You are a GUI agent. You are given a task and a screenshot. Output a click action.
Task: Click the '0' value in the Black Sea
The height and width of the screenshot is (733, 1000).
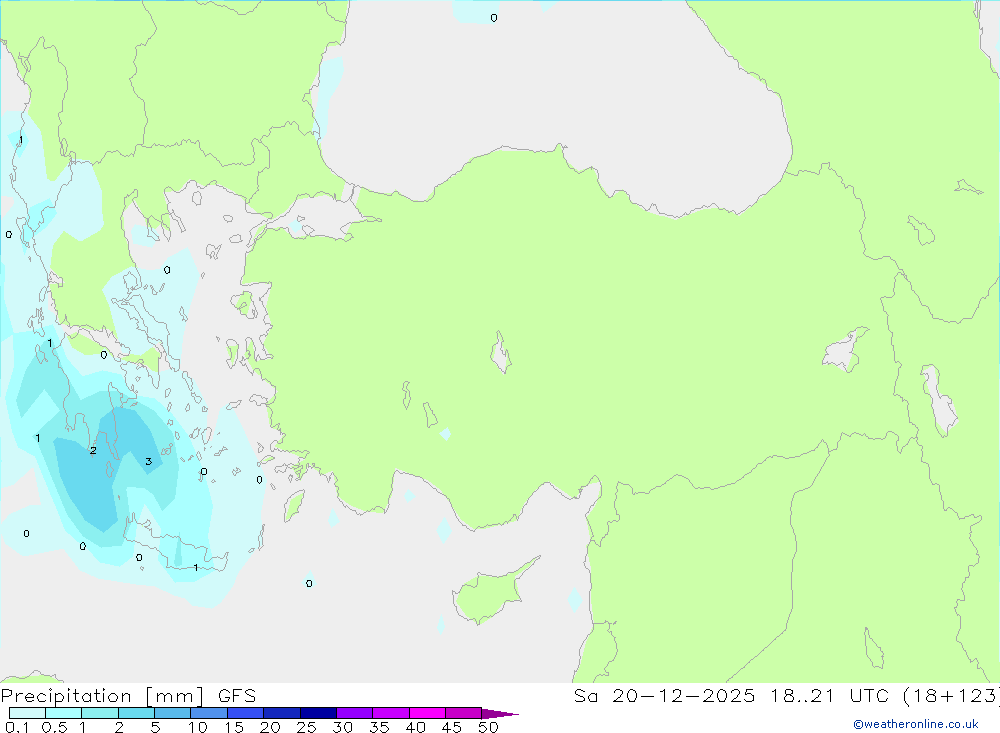coord(494,18)
